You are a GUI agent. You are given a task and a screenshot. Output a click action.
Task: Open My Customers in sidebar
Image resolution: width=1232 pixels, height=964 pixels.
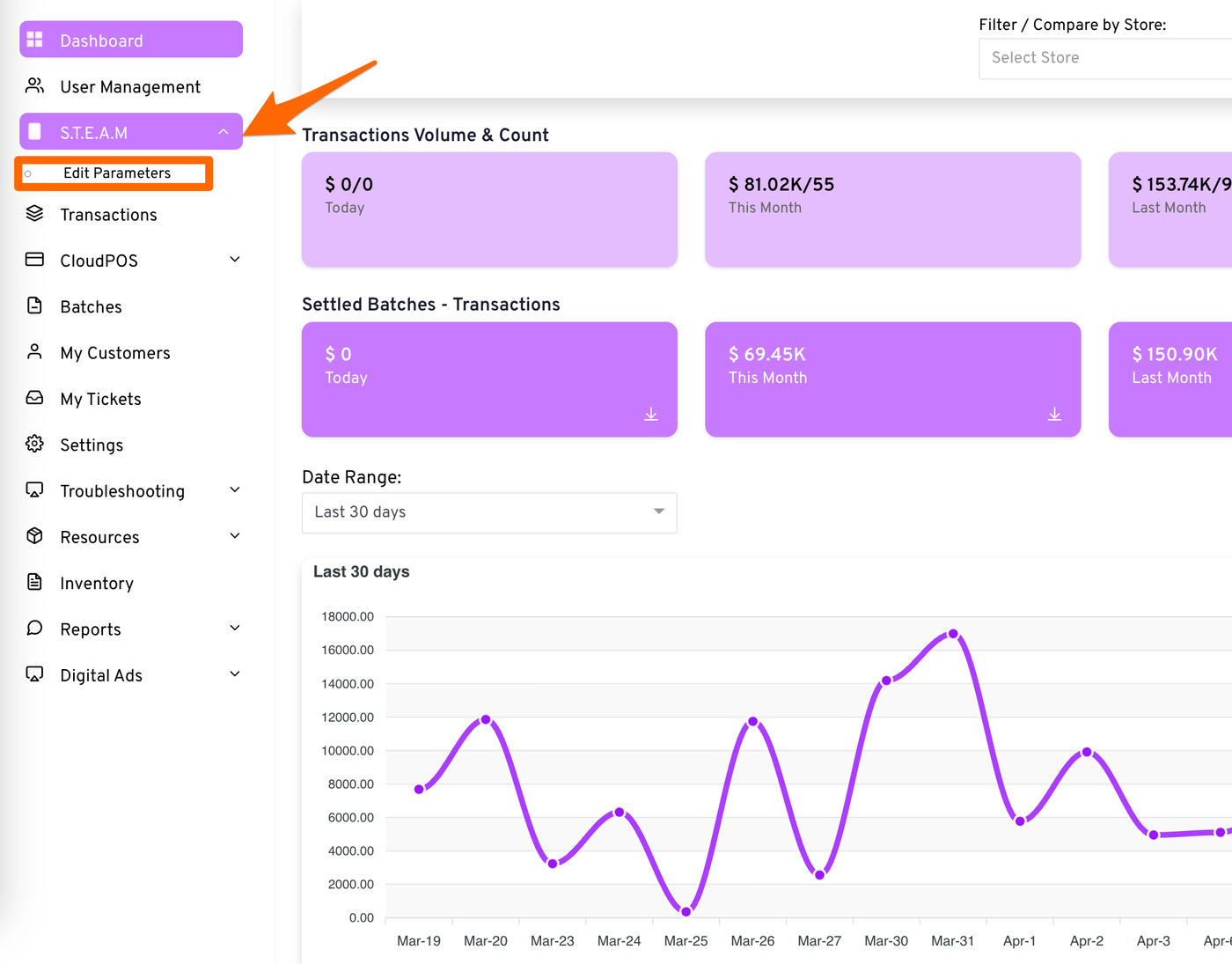[x=114, y=353]
